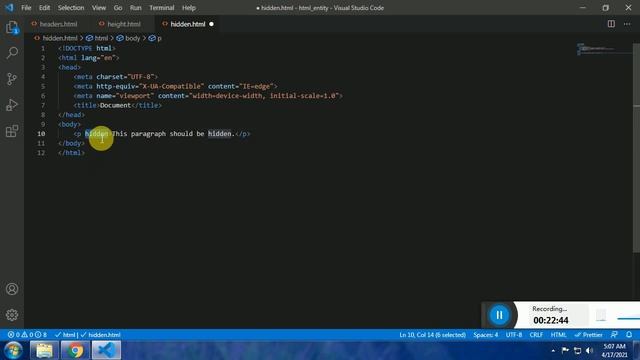
Task: Click the Action Center flag tray icon
Action: point(565,350)
